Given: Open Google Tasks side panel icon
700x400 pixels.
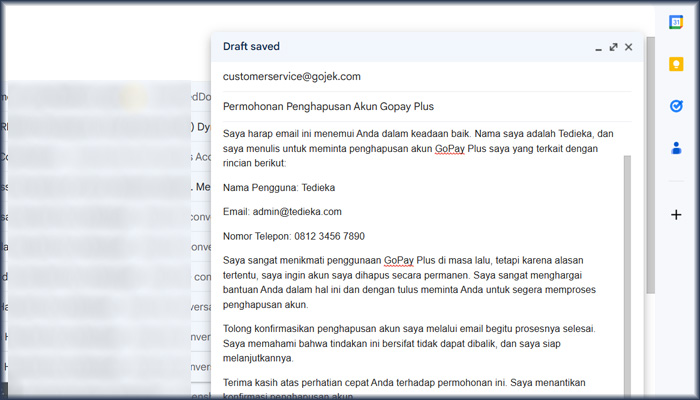Looking at the screenshot, I should [x=676, y=106].
